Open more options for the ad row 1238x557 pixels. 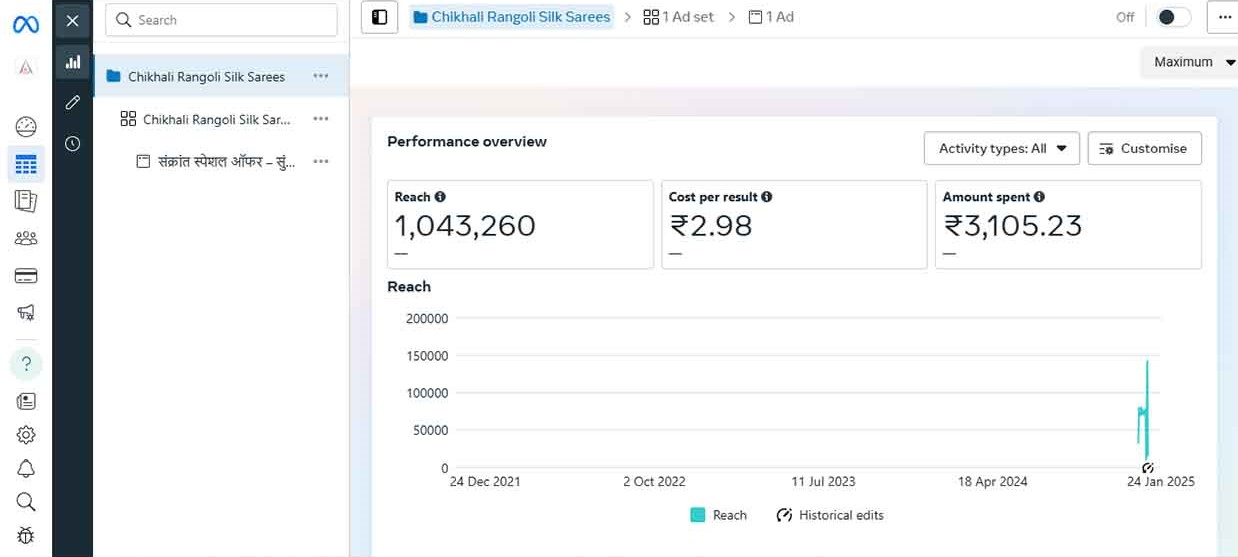[x=320, y=161]
